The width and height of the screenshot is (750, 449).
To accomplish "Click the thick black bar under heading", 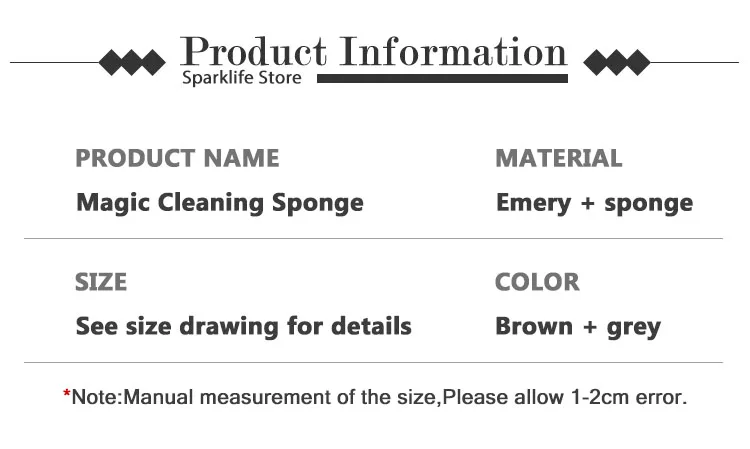I will click(x=438, y=77).
